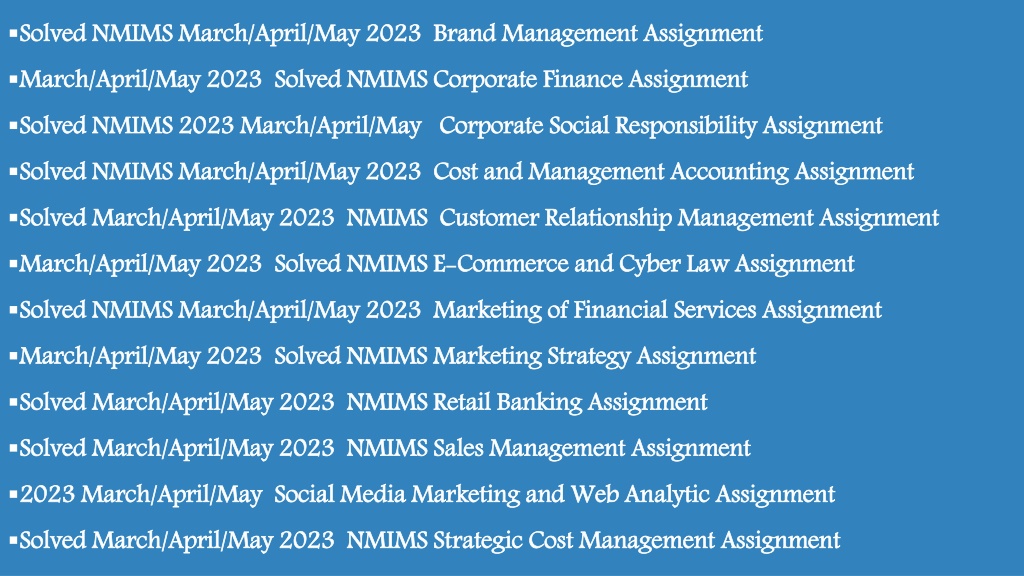Click the bullet before the Strategic Cost Management line
Viewport: 1024px width, 576px height.
pos(13,539)
